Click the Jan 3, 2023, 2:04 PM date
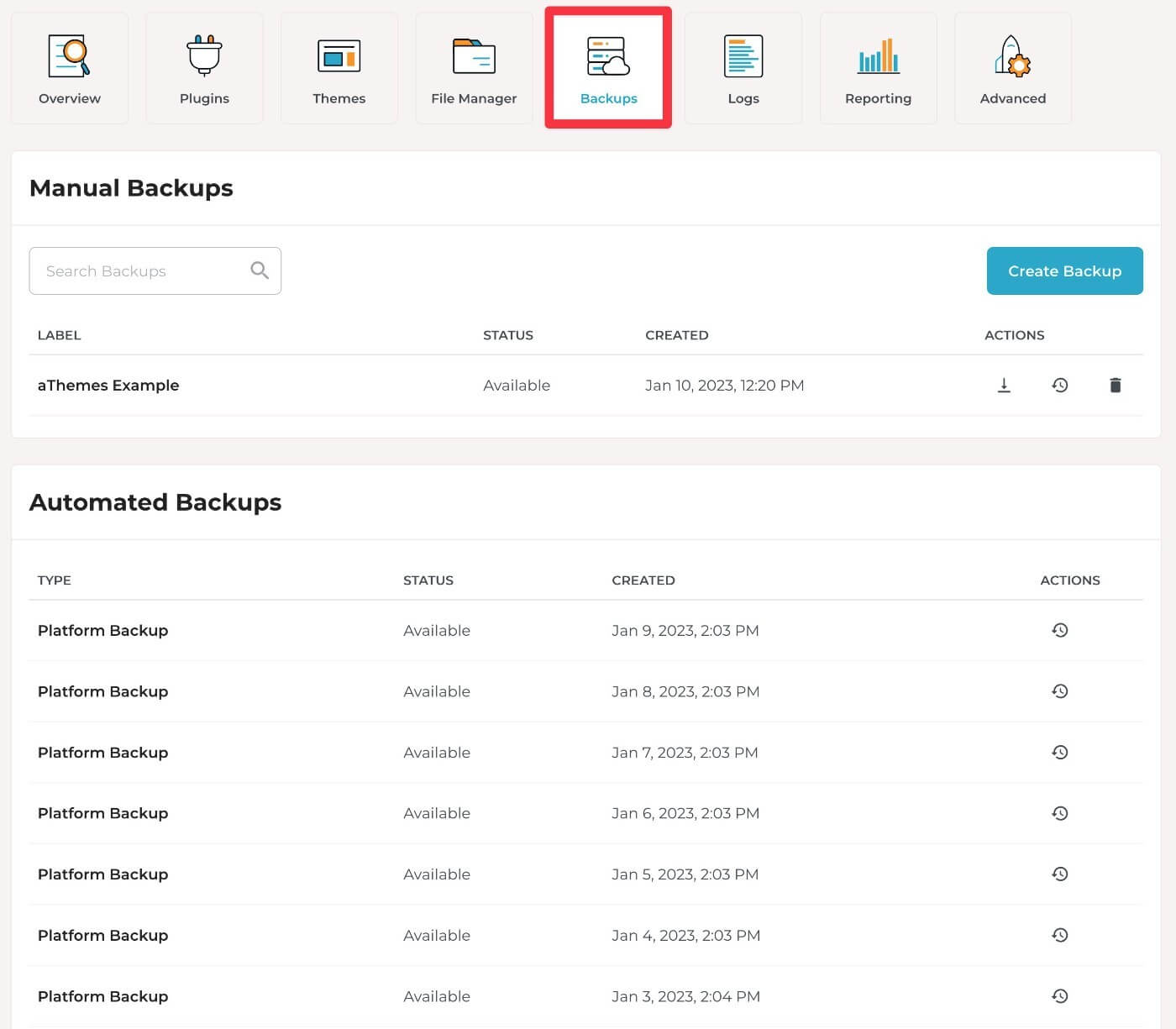Screen dimensions: 1176x1029 coord(686,996)
